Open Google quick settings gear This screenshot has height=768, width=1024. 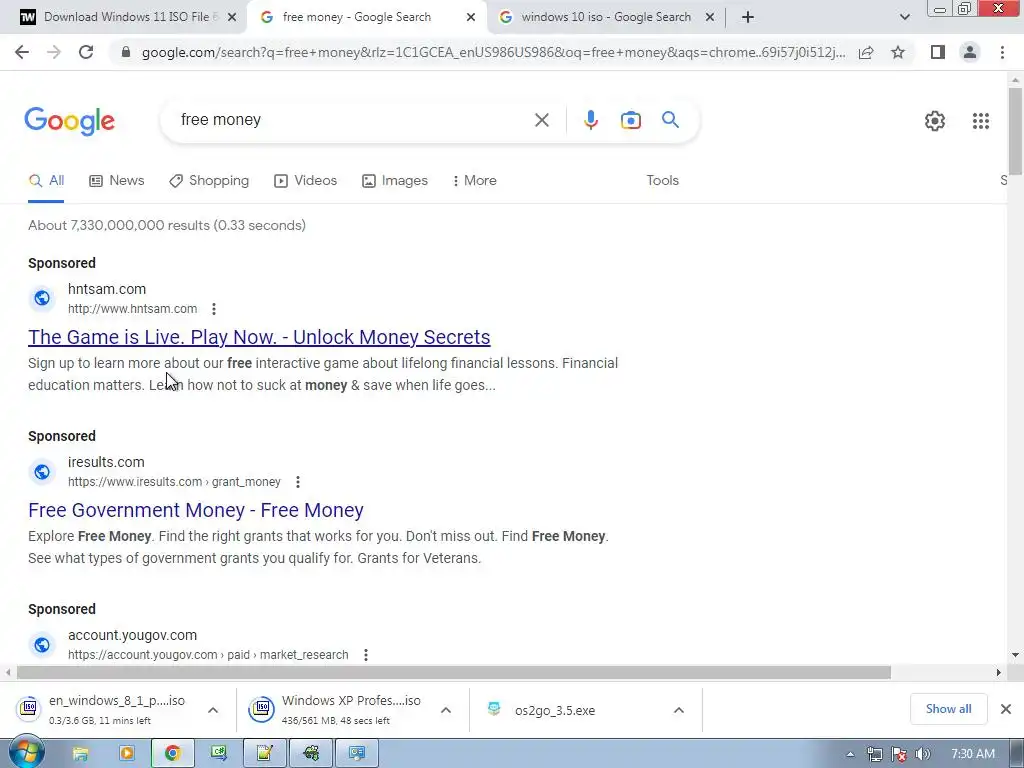935,121
